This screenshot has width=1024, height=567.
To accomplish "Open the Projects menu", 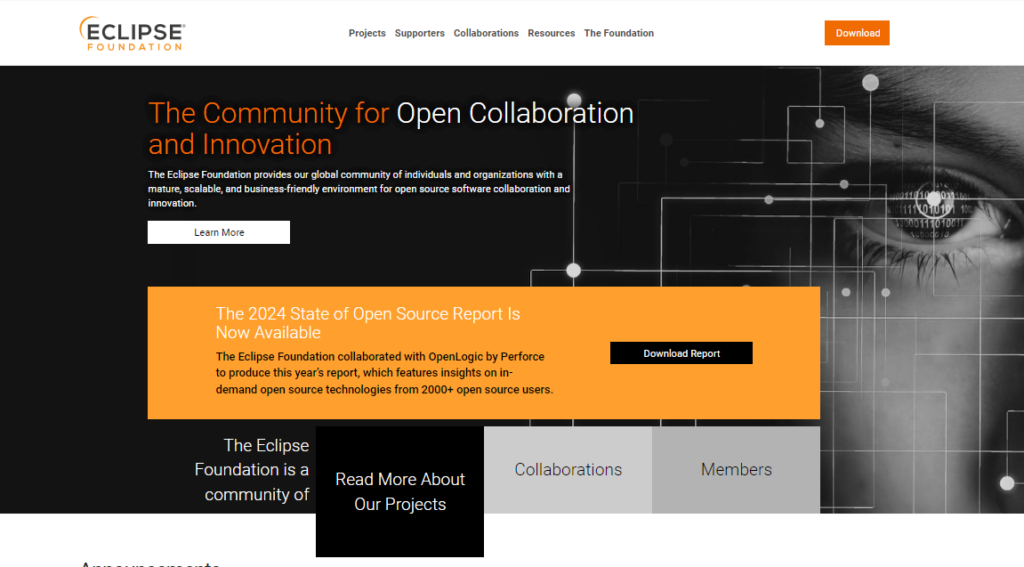I will [x=367, y=33].
